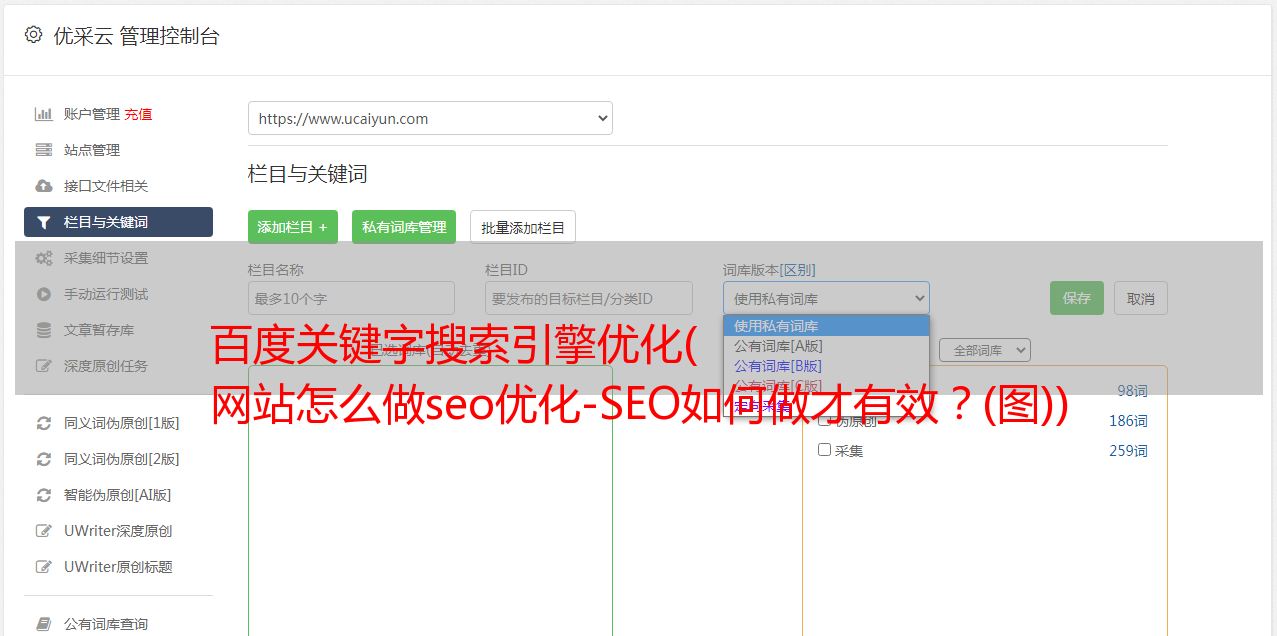The height and width of the screenshot is (636, 1277).
Task: Choose 公有词库[B版] from the dropdown list
Action: [826, 366]
